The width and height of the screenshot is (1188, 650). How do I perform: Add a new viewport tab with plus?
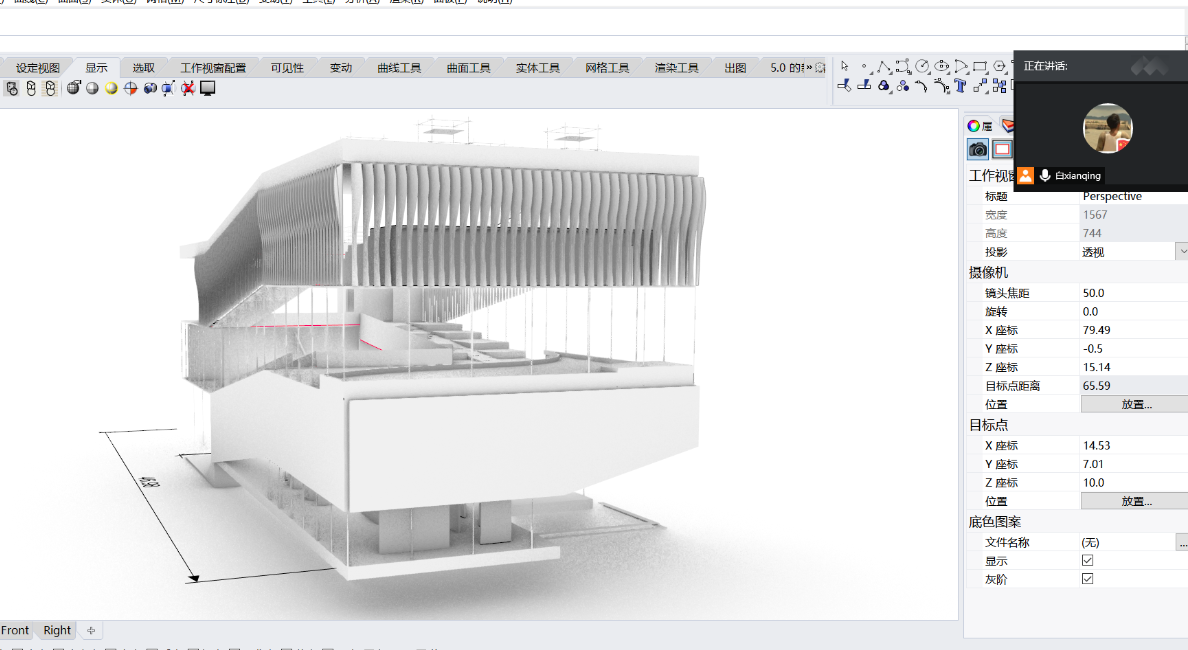pyautogui.click(x=91, y=630)
